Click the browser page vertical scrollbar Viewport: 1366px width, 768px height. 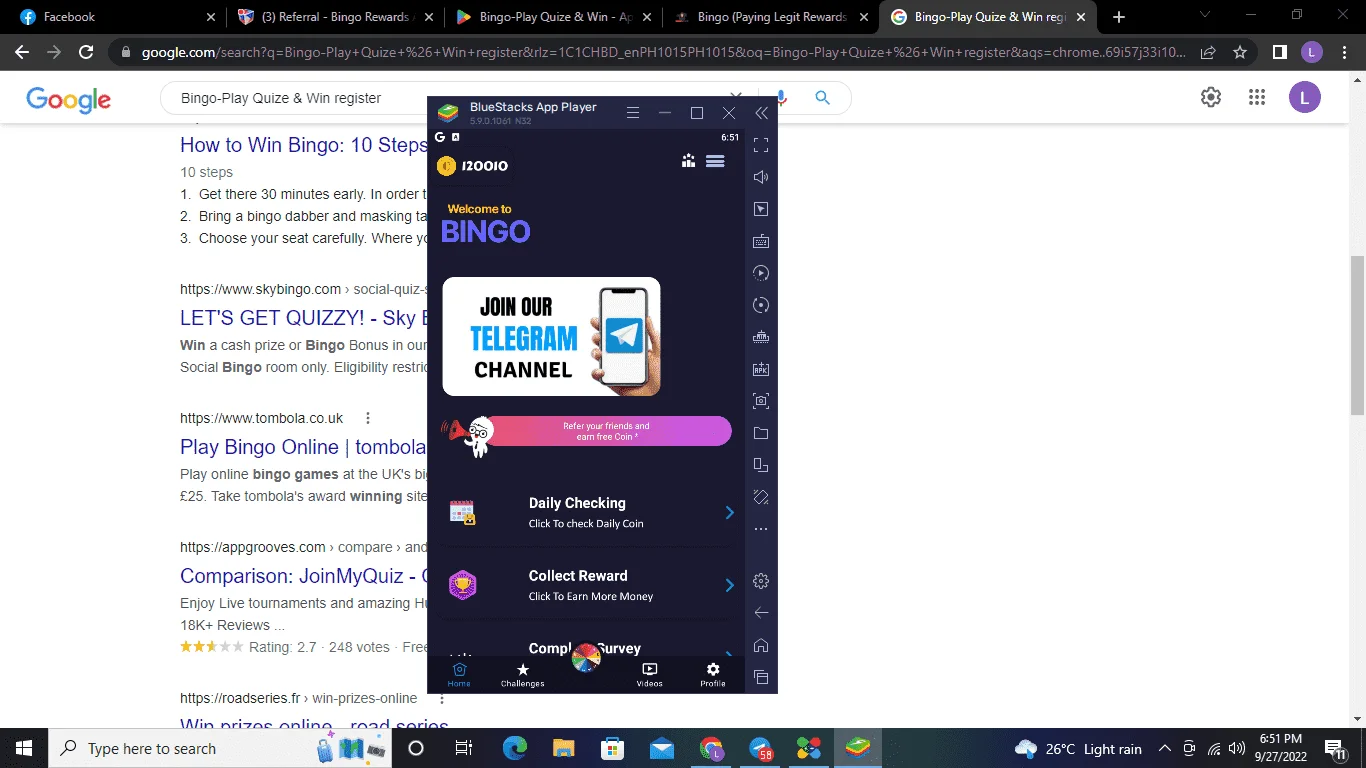(x=1357, y=335)
